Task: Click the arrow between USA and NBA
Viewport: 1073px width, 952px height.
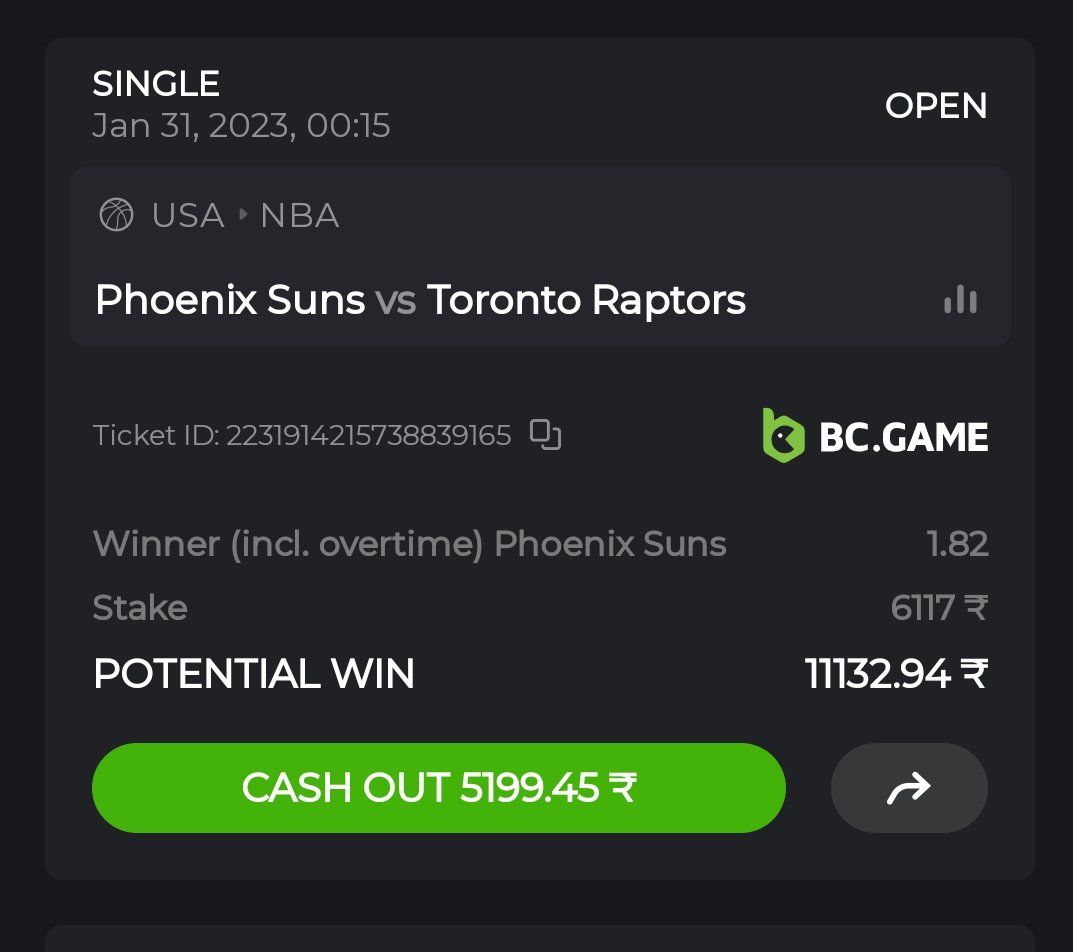Action: pos(242,215)
